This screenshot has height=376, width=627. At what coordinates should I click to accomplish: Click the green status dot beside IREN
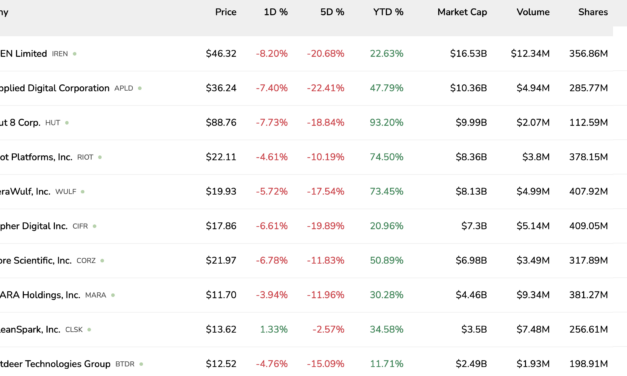pos(74,54)
